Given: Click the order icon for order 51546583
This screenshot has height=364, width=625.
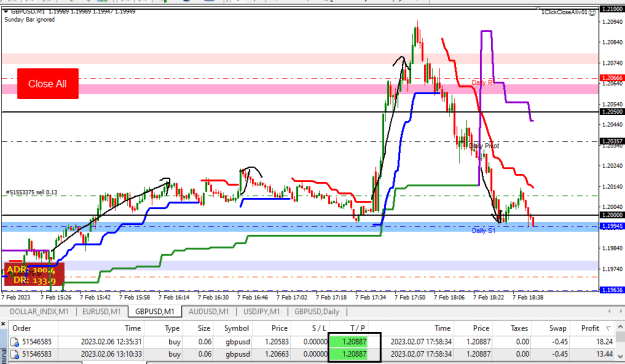Looking at the screenshot, I should click(x=15, y=354).
